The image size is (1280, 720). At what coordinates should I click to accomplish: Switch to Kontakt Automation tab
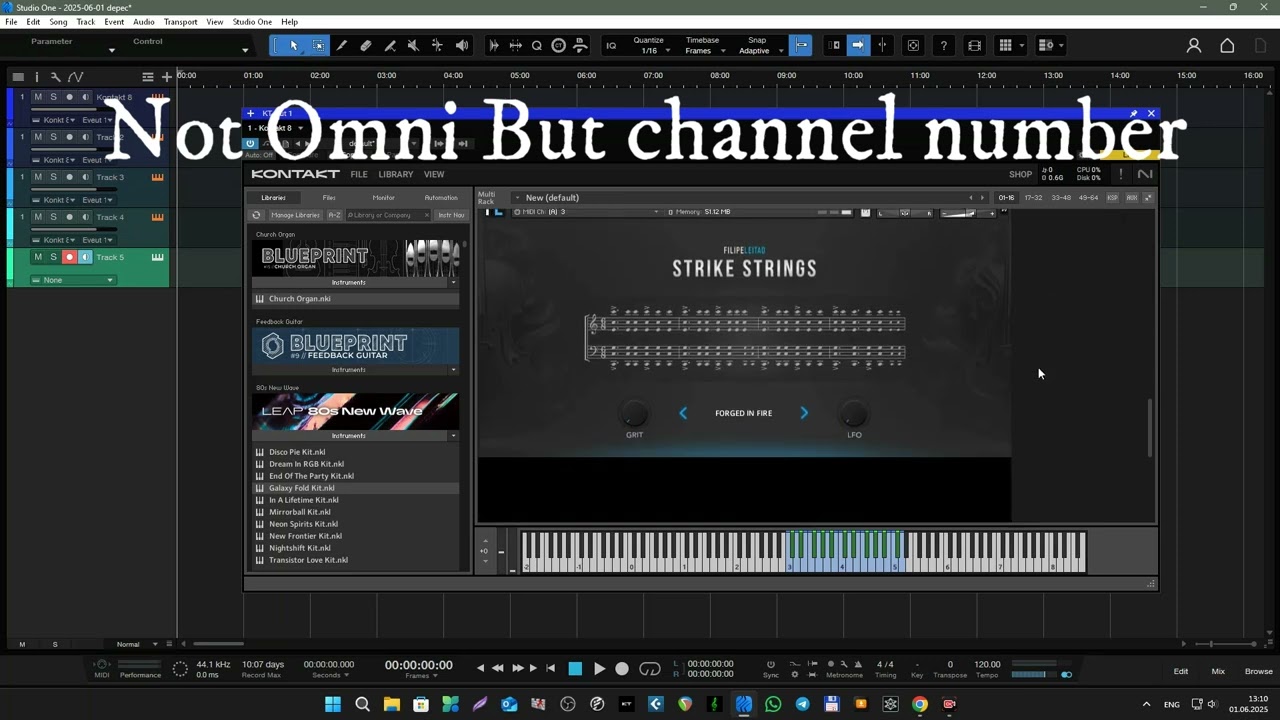click(x=441, y=198)
